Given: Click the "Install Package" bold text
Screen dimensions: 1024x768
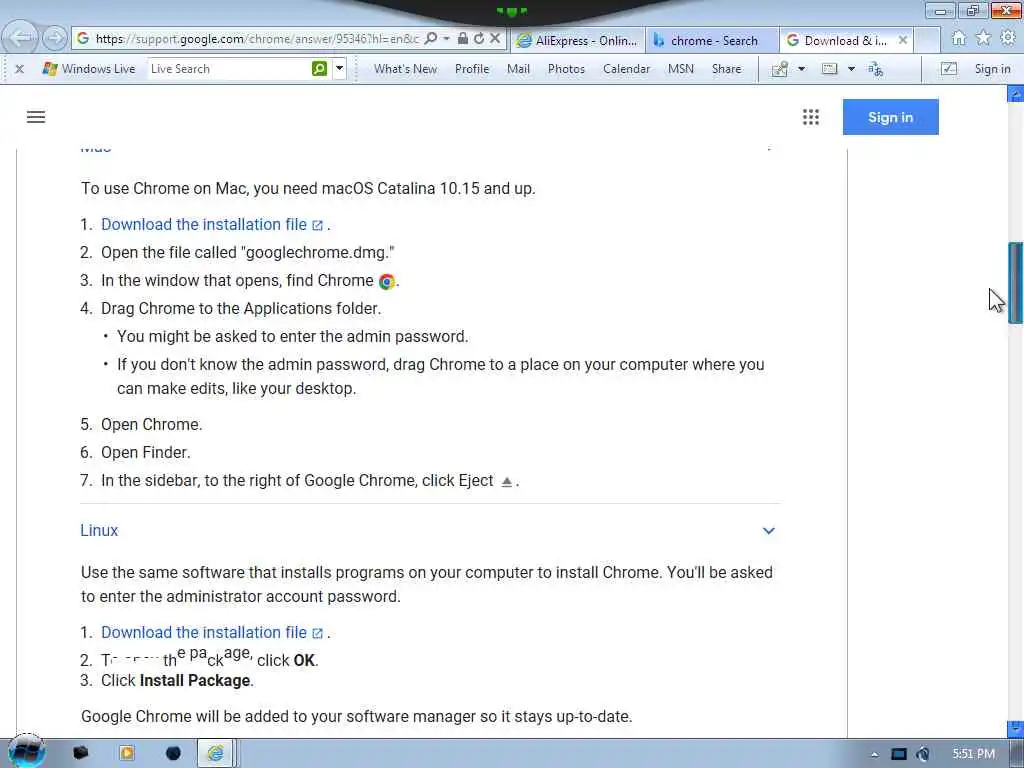Looking at the screenshot, I should [x=195, y=680].
